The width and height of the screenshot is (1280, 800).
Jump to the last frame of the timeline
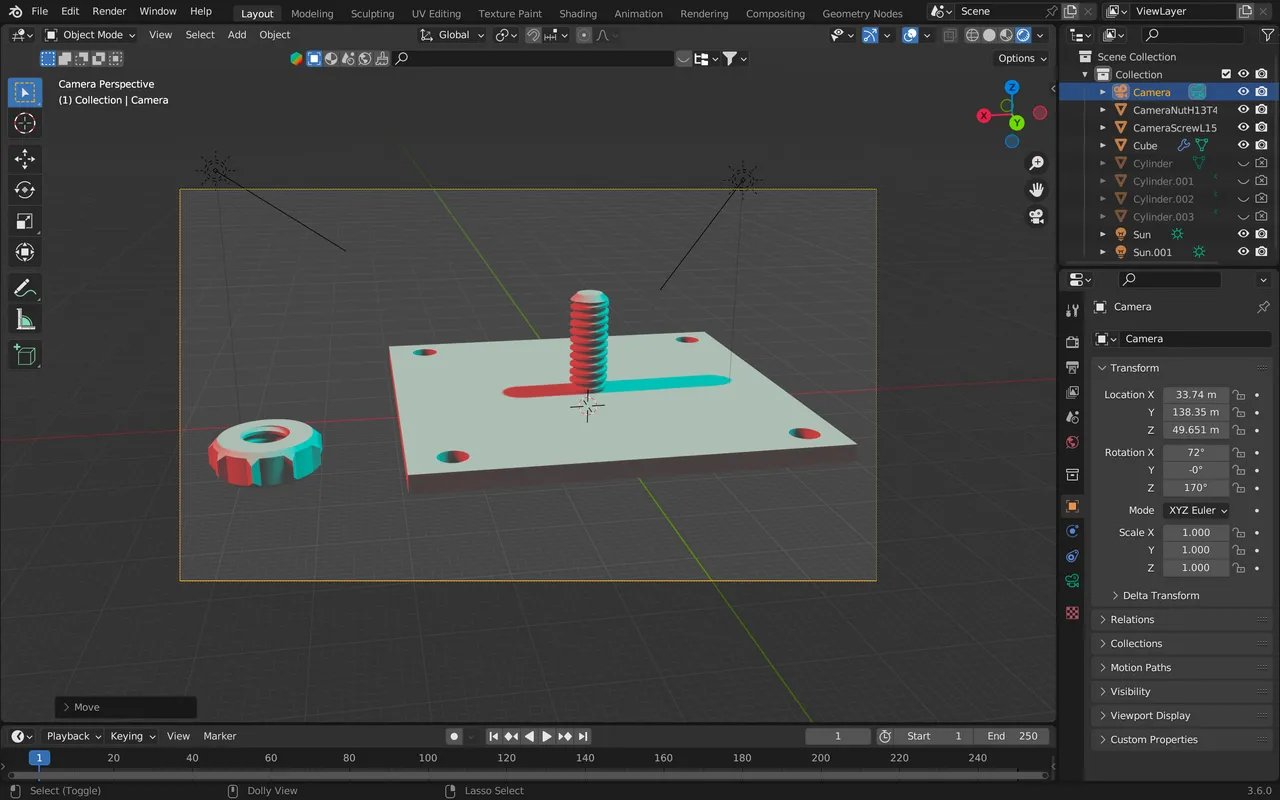[583, 736]
